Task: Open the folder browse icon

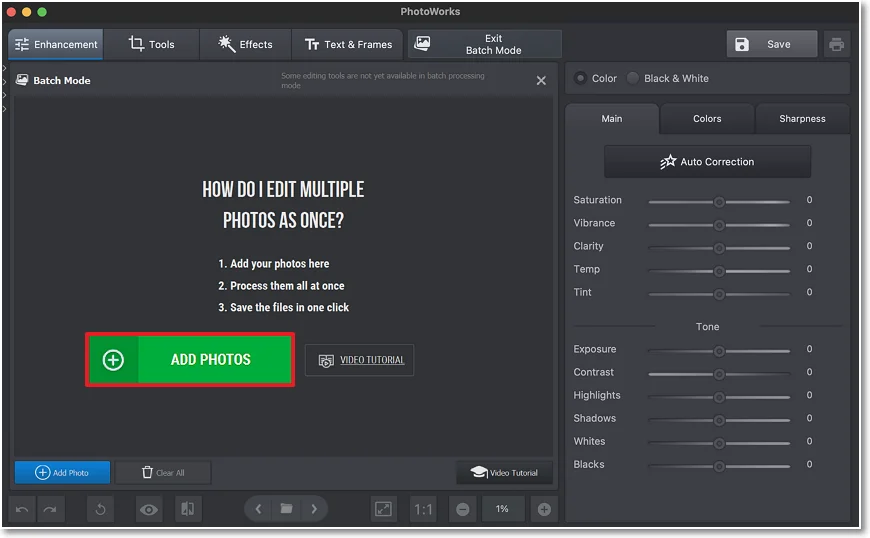Action: point(286,509)
